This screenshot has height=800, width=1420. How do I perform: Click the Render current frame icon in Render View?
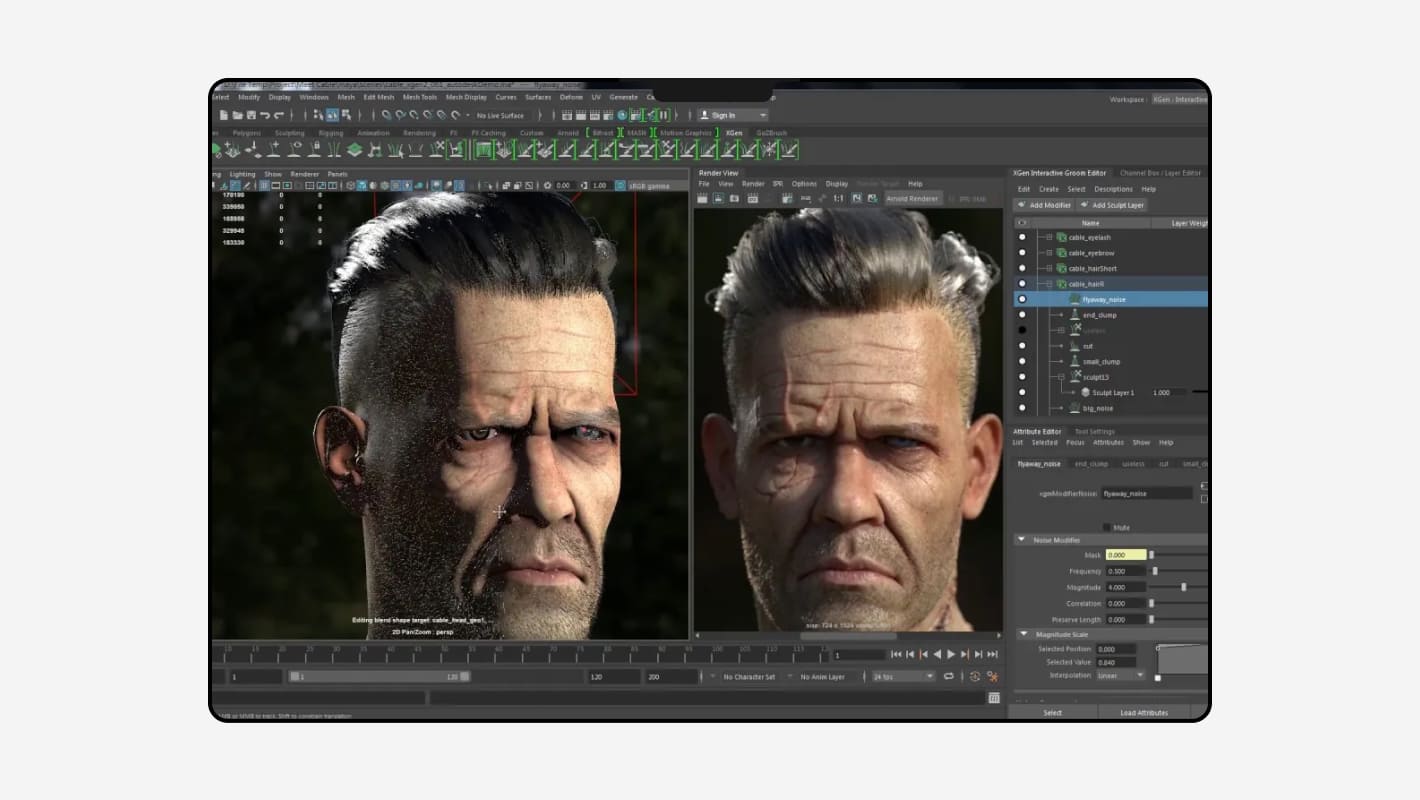point(703,196)
